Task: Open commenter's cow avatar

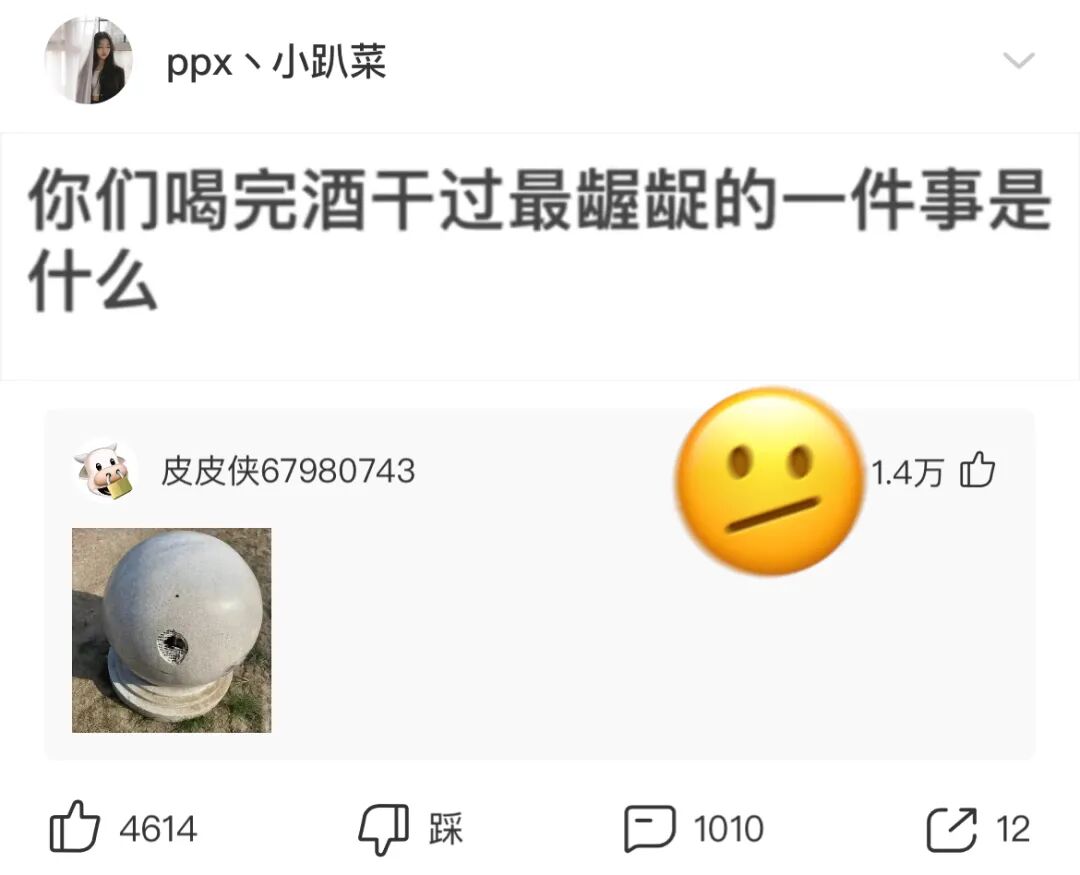Action: [x=104, y=471]
